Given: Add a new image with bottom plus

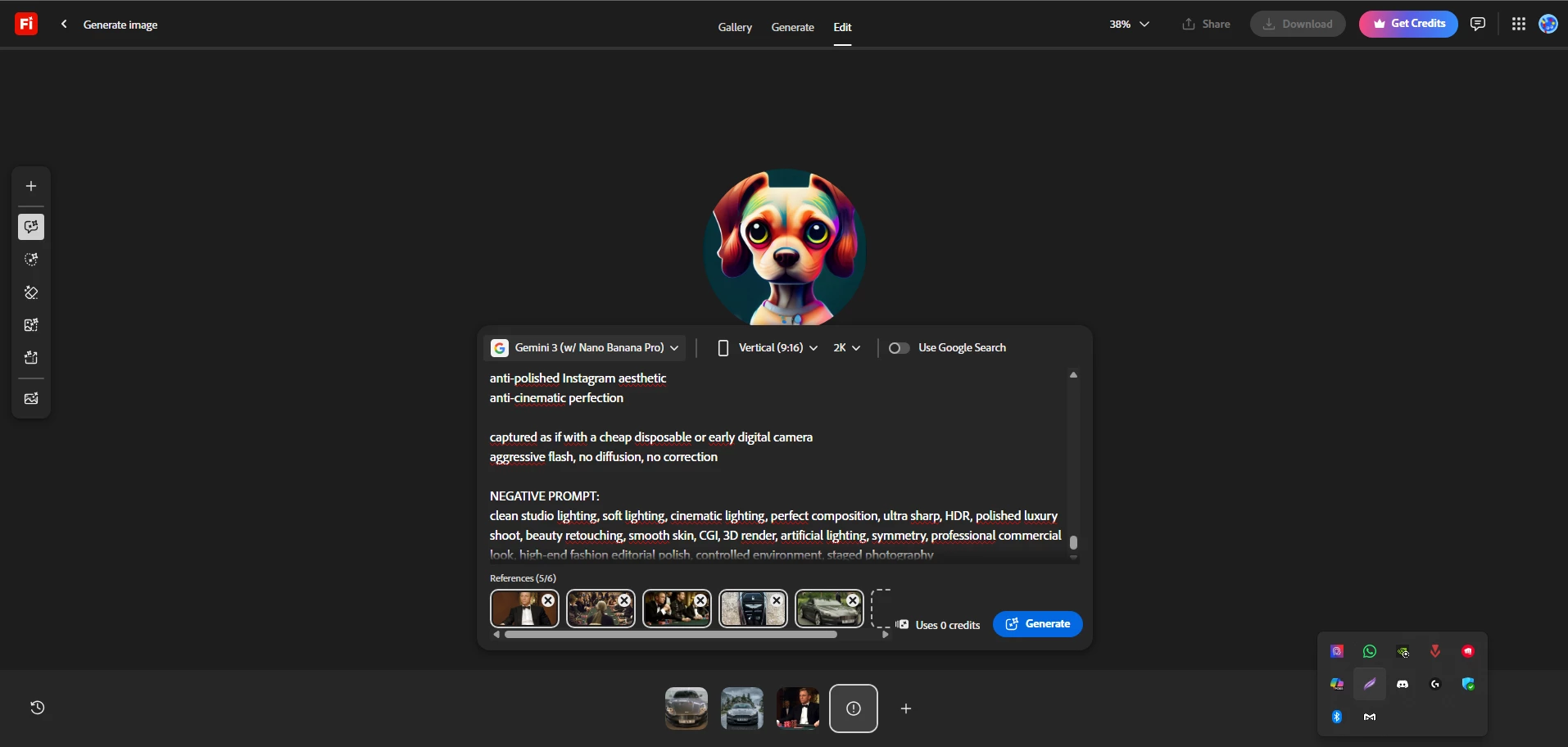Looking at the screenshot, I should pyautogui.click(x=906, y=709).
